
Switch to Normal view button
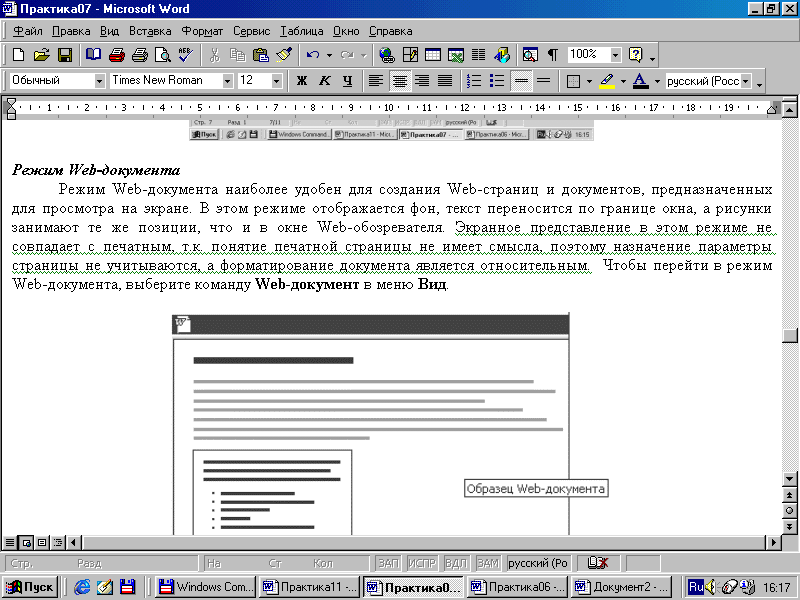pyautogui.click(x=10, y=542)
